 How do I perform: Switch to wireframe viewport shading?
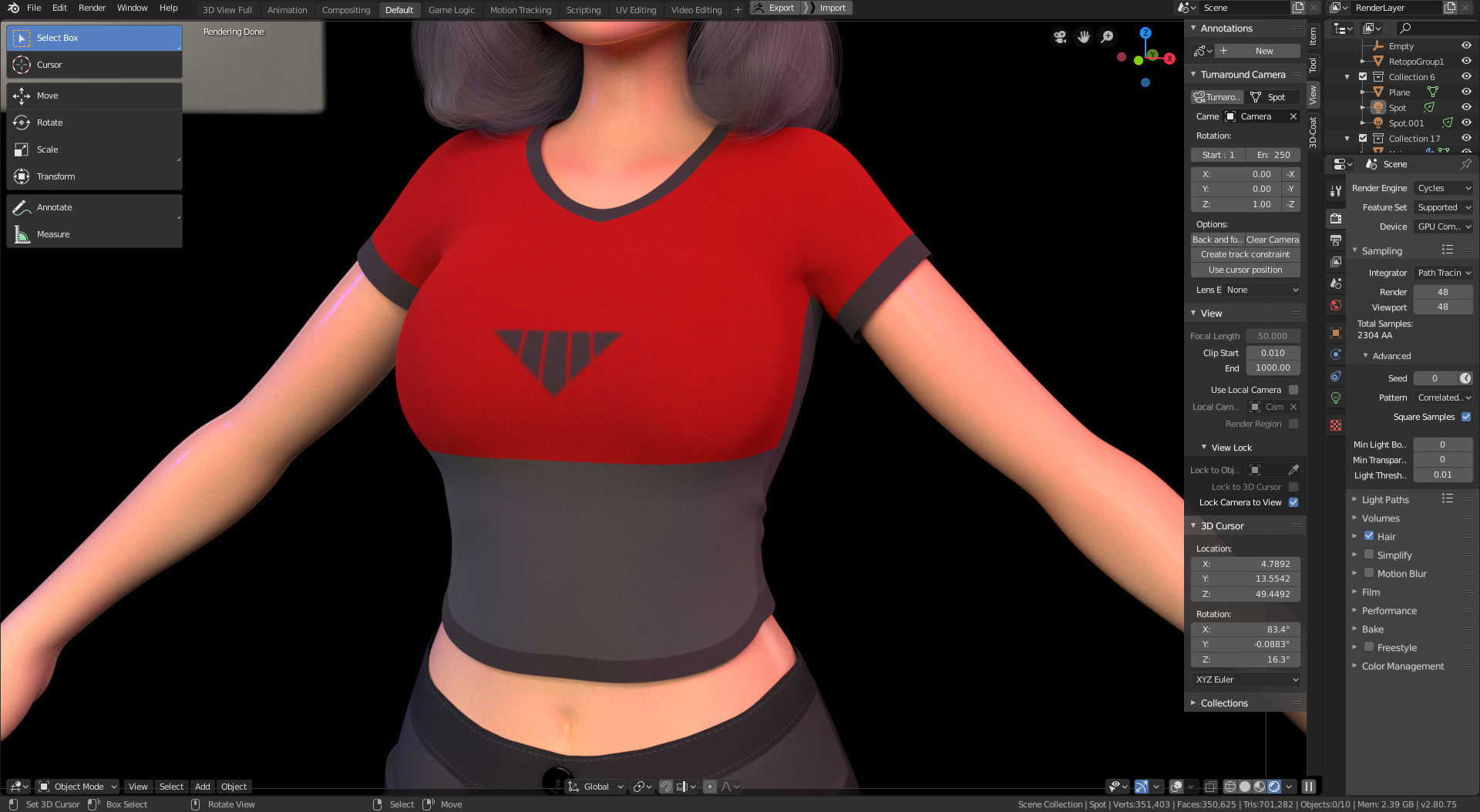(1230, 787)
